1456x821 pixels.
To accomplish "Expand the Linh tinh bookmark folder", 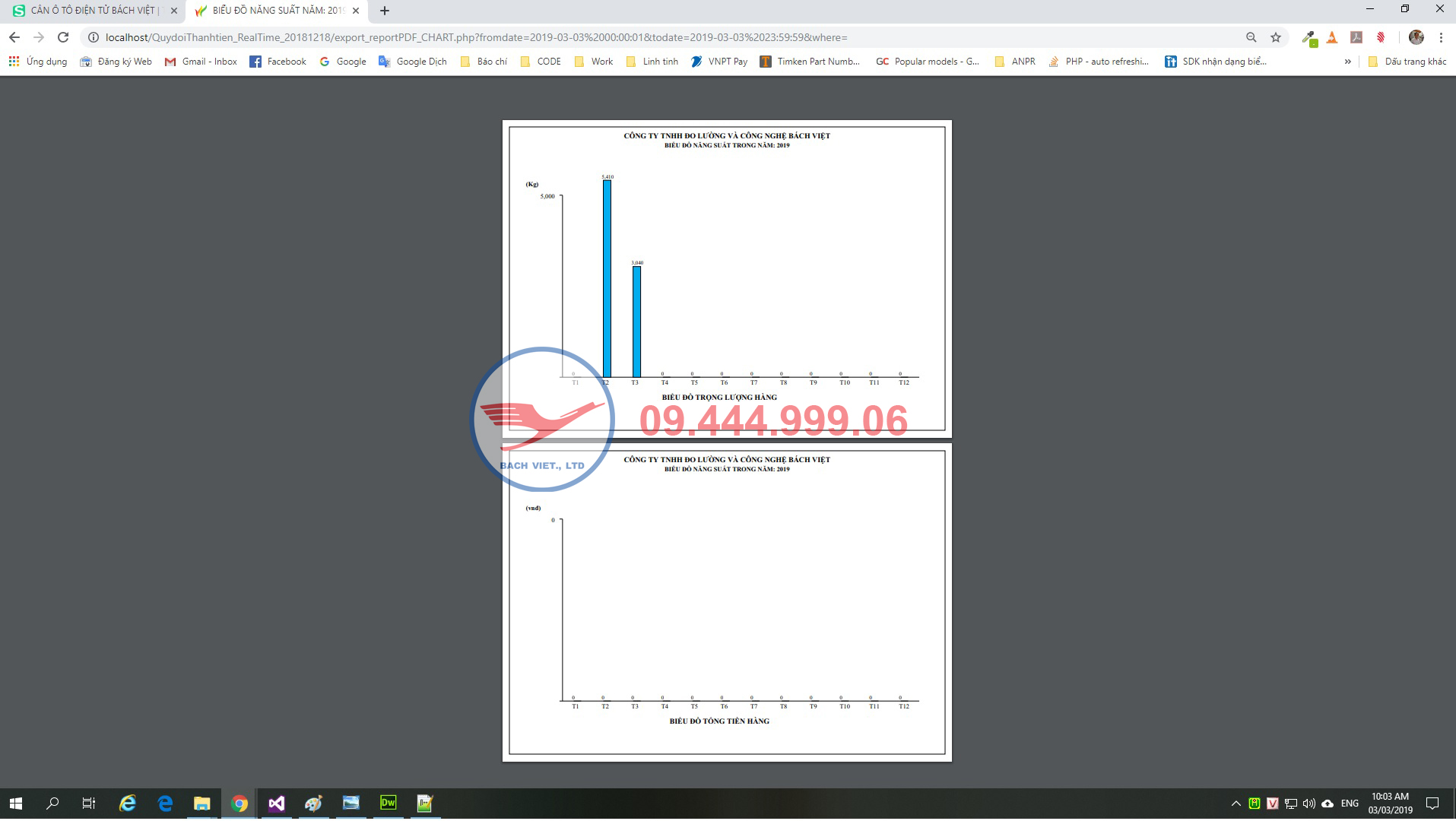I will click(x=652, y=62).
